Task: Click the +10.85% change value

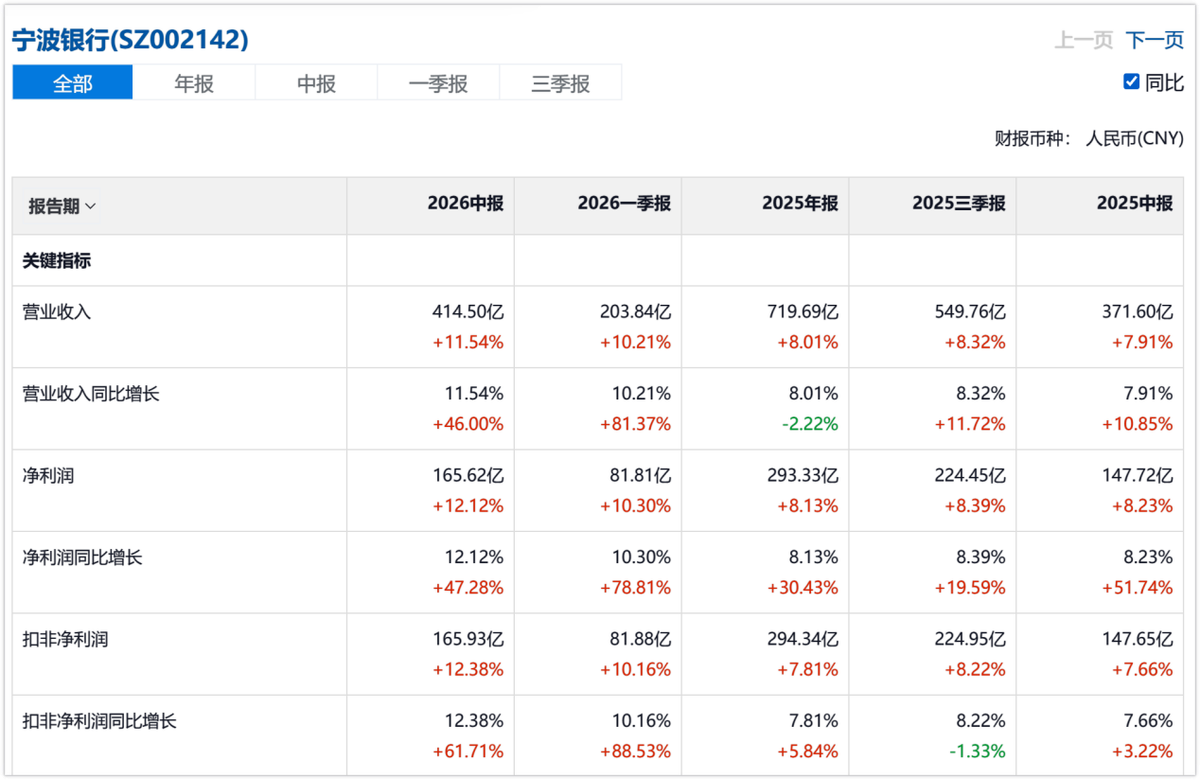Action: 1138,424
